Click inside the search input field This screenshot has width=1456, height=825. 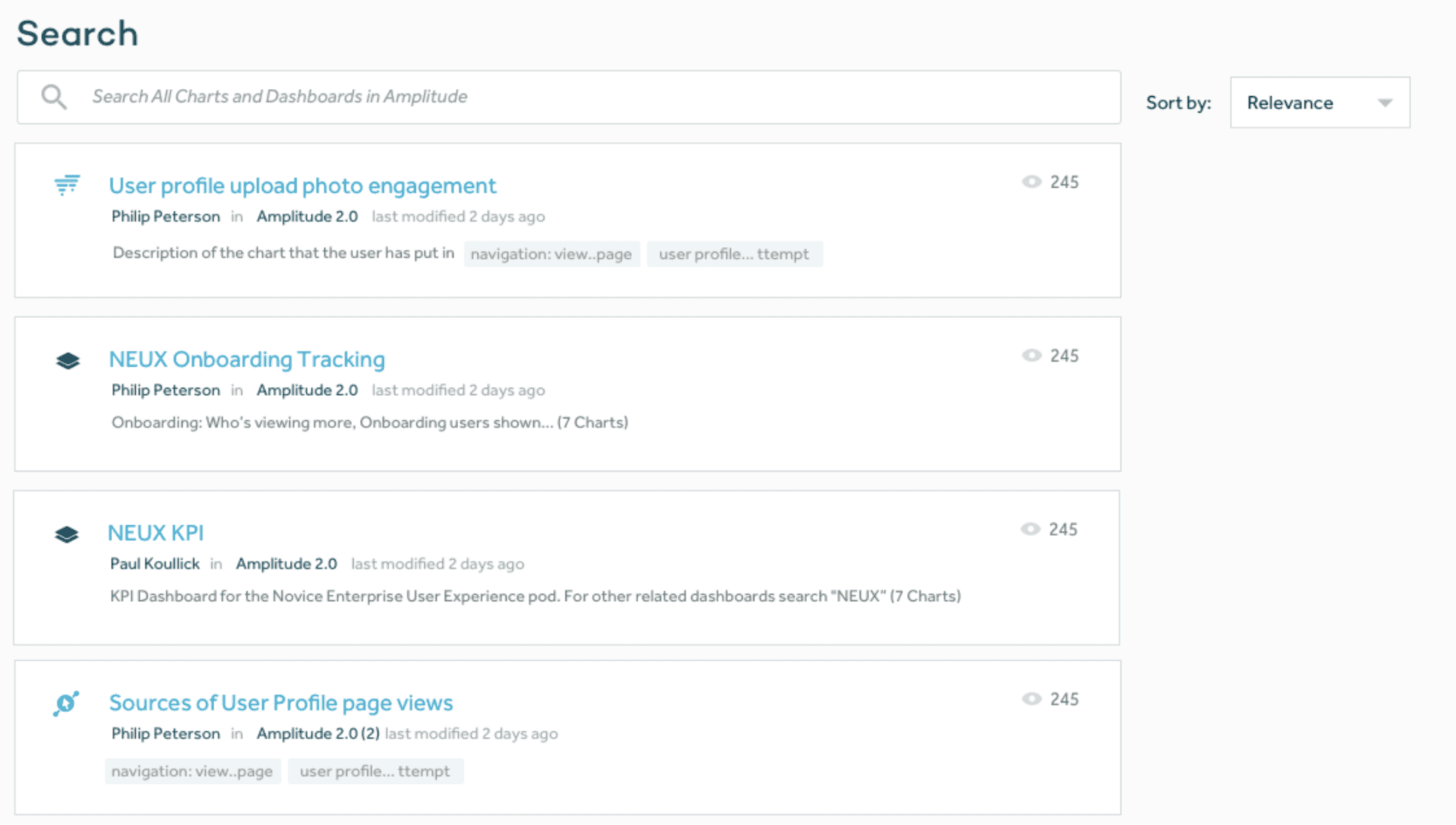[x=437, y=95]
